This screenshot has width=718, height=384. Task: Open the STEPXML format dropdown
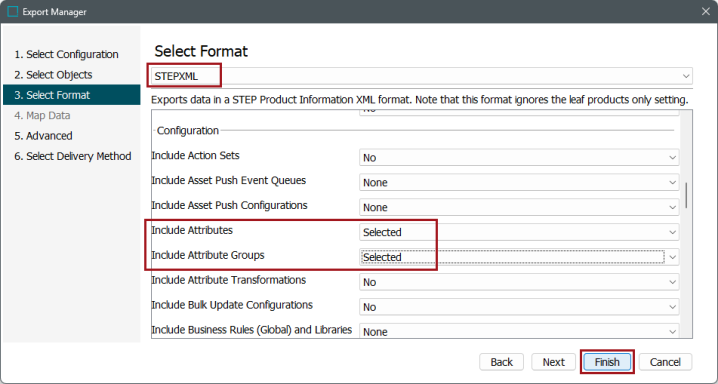421,76
